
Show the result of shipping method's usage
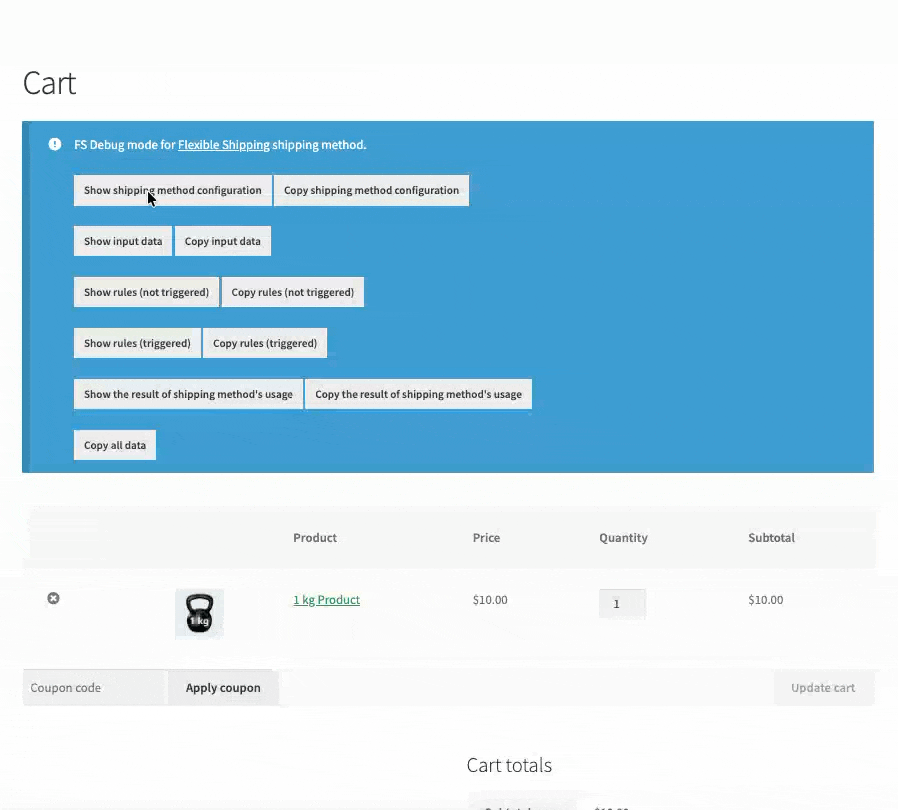[x=188, y=394]
